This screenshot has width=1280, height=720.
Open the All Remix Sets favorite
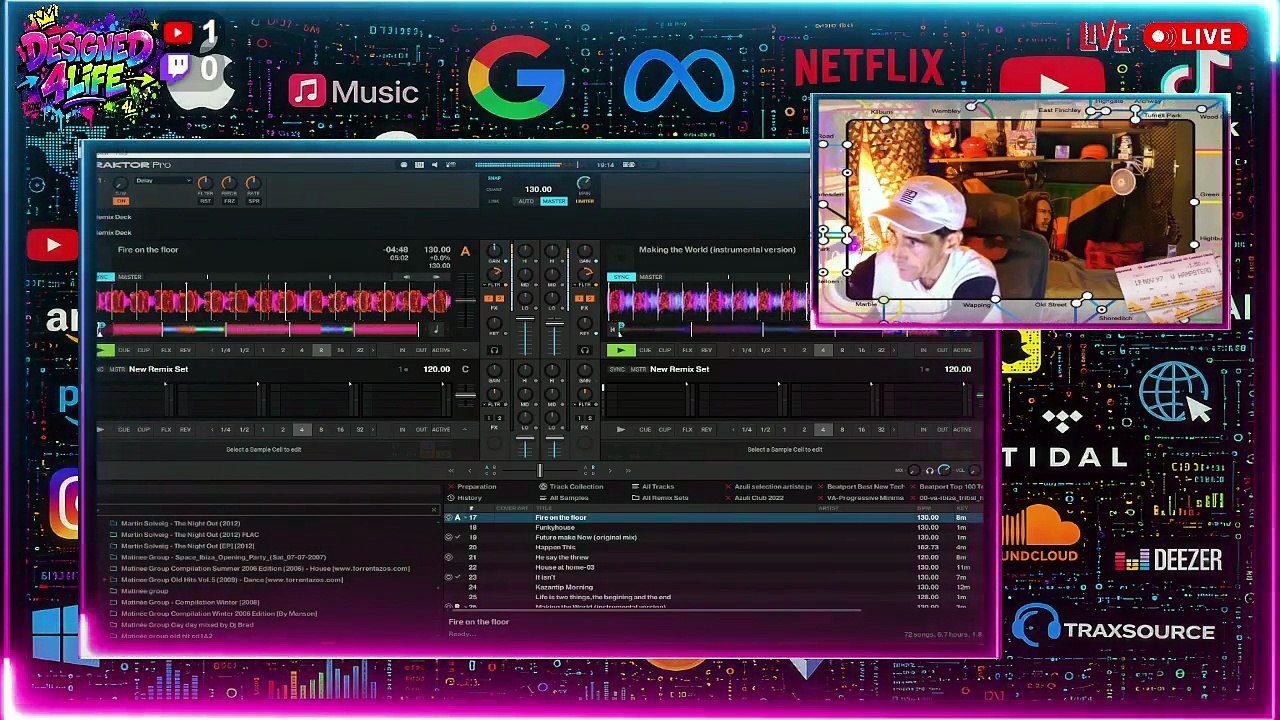660,497
